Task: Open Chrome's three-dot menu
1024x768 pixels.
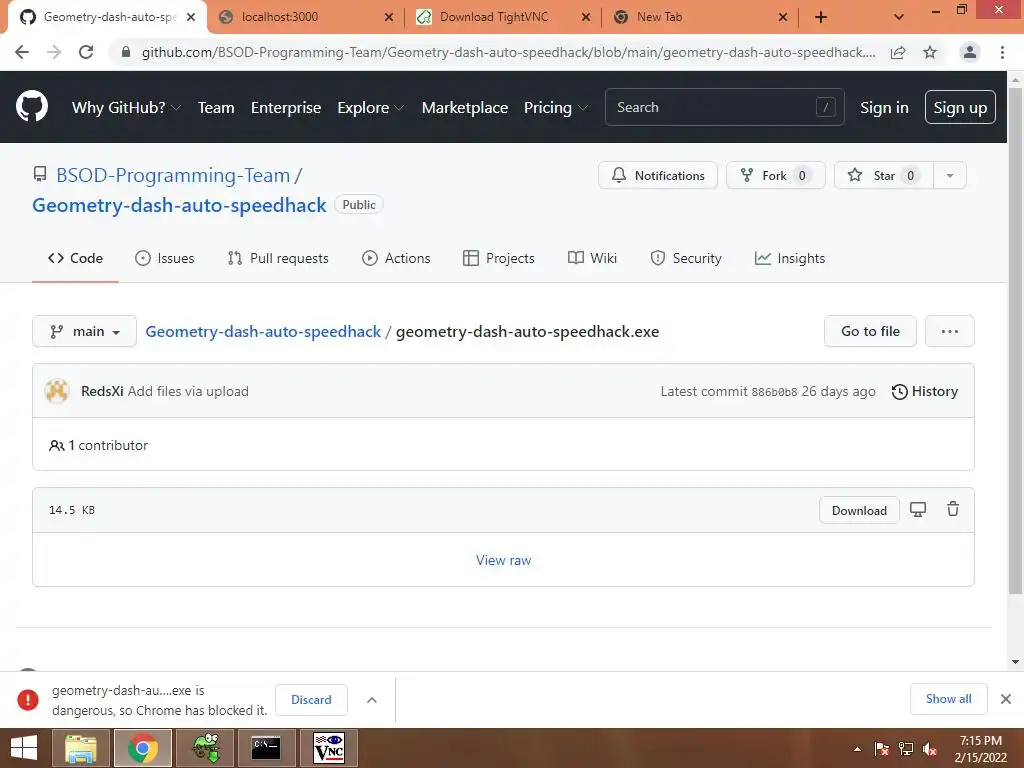Action: pyautogui.click(x=1002, y=52)
